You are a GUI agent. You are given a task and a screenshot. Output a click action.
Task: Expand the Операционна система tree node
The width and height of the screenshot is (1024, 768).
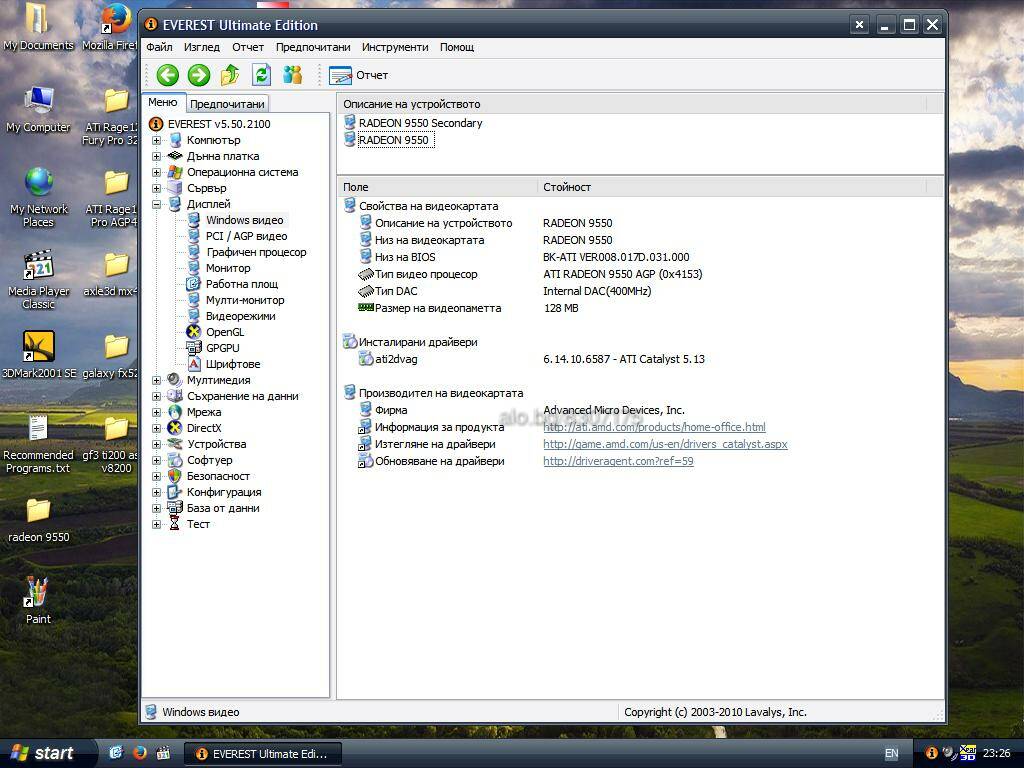[157, 172]
